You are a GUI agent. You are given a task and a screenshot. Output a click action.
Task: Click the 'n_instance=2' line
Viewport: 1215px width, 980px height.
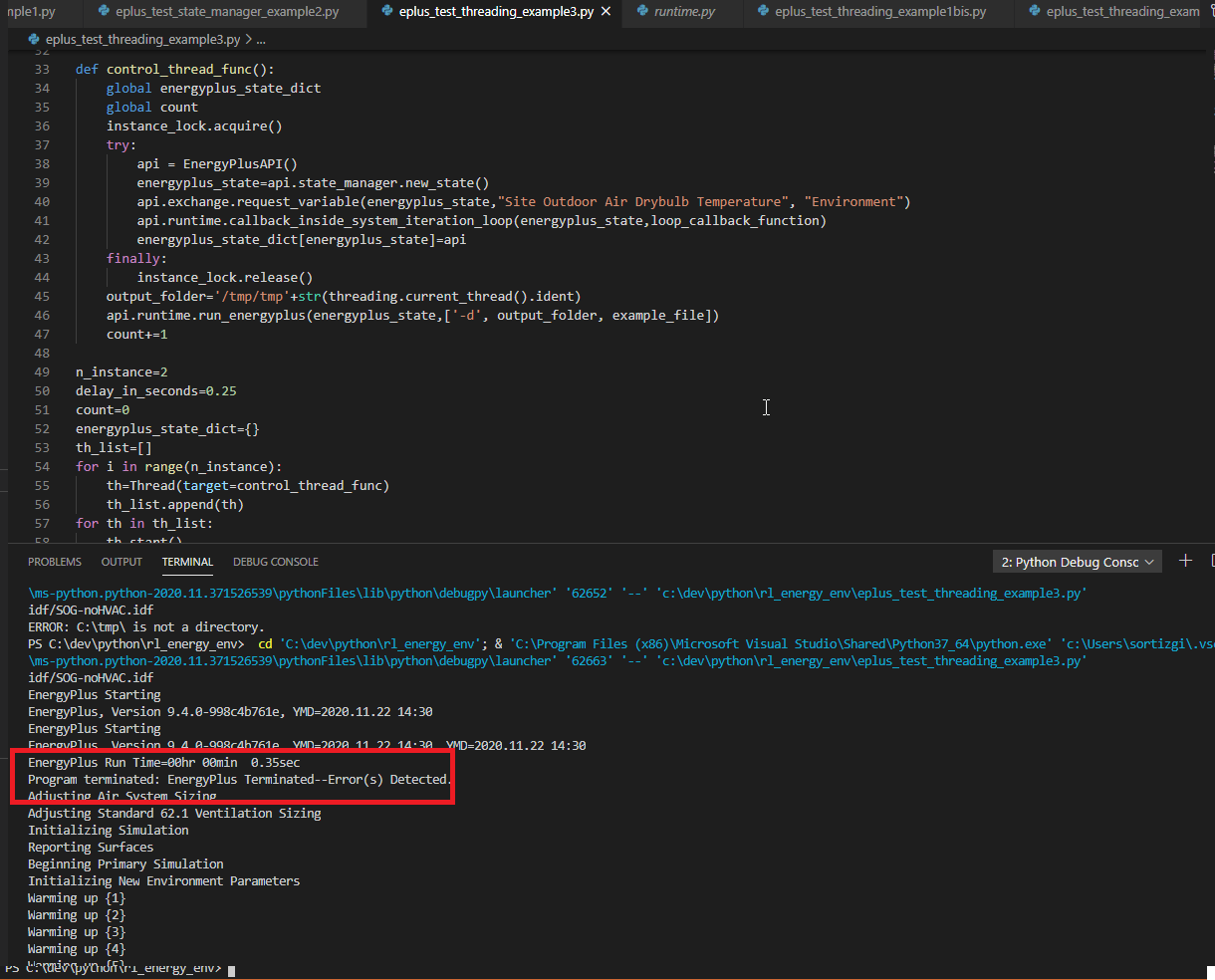[x=121, y=372]
